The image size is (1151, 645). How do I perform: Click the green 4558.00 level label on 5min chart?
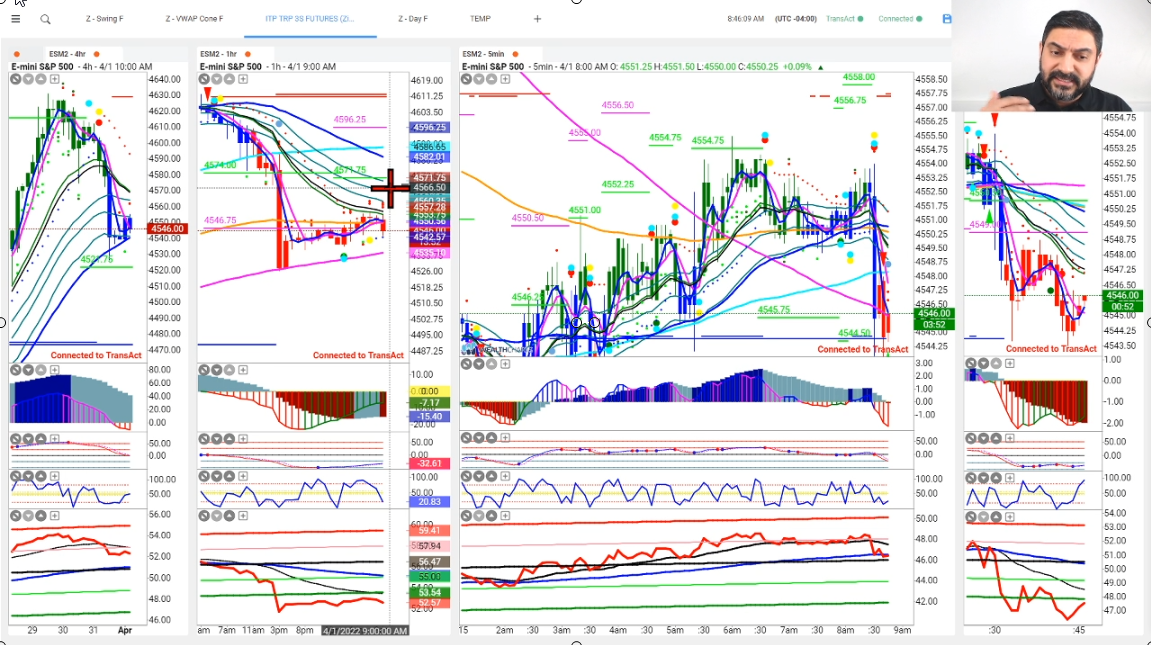point(858,76)
